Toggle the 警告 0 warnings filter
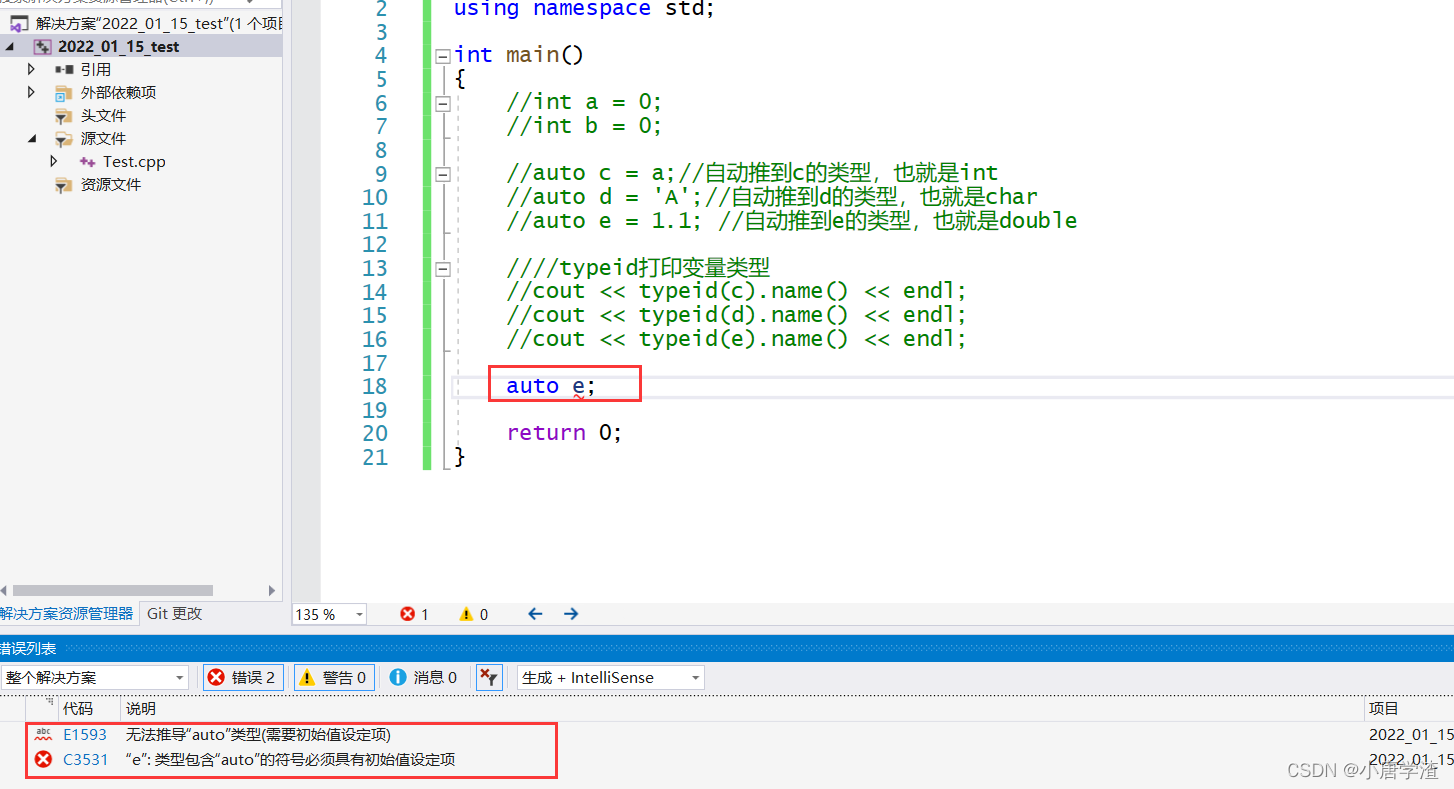The width and height of the screenshot is (1454, 789). 334,678
